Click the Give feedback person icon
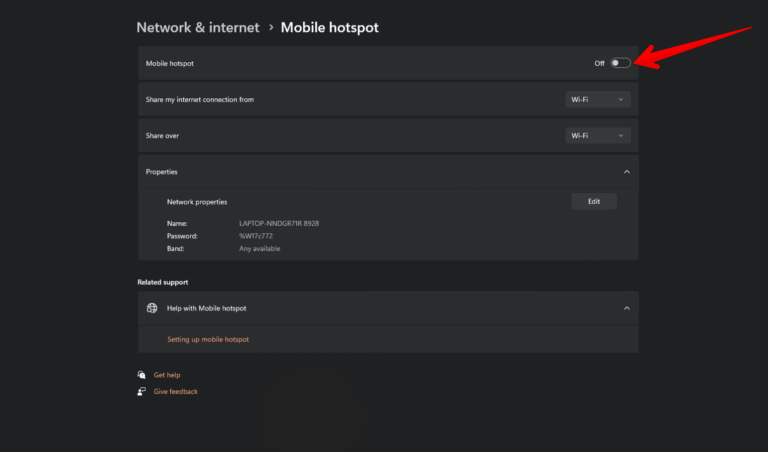Image resolution: width=768 pixels, height=452 pixels. pos(142,391)
